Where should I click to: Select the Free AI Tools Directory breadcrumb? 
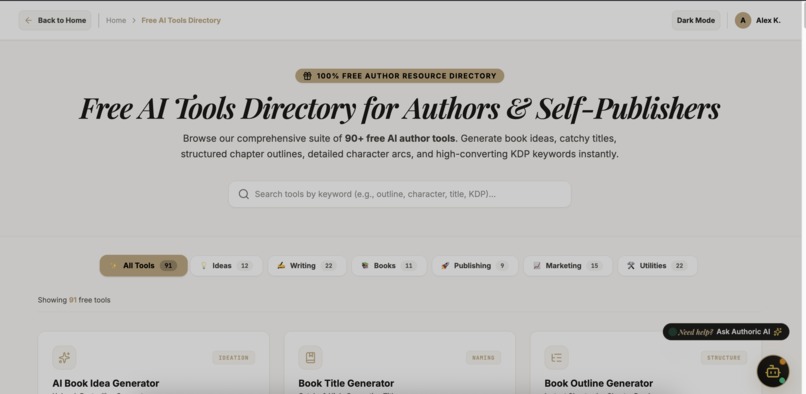181,21
